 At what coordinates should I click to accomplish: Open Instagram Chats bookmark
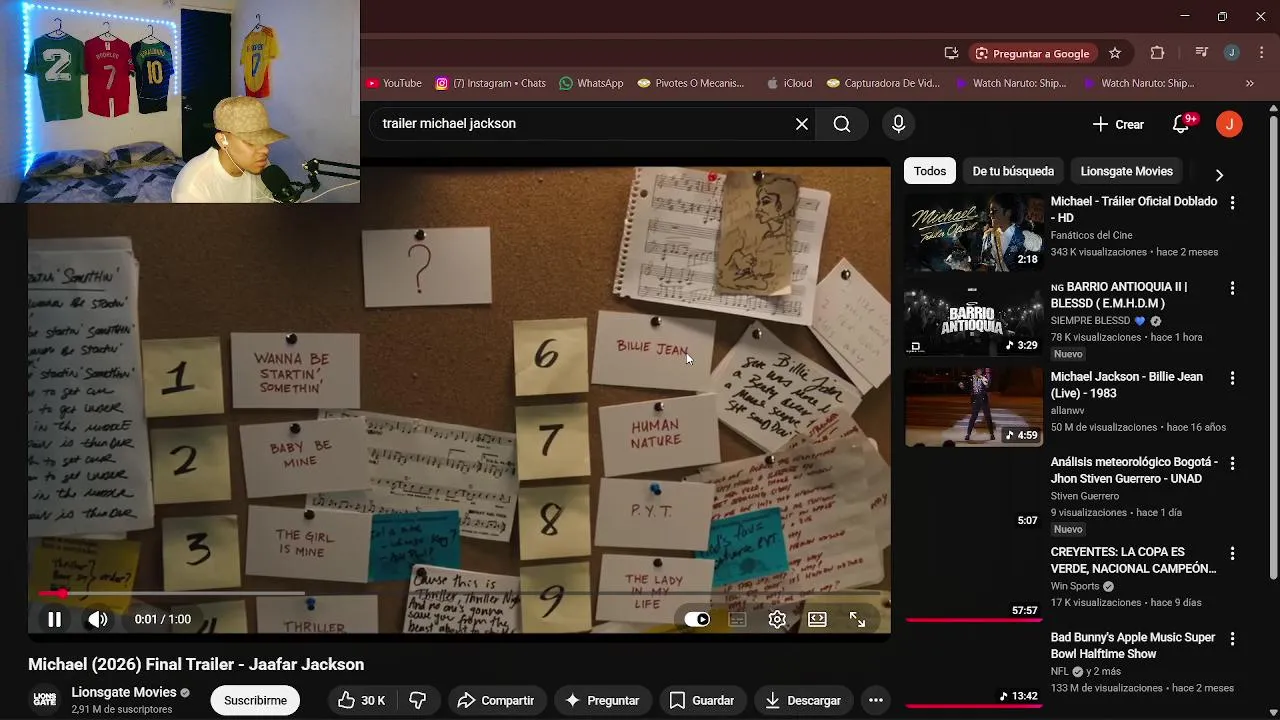click(x=491, y=83)
